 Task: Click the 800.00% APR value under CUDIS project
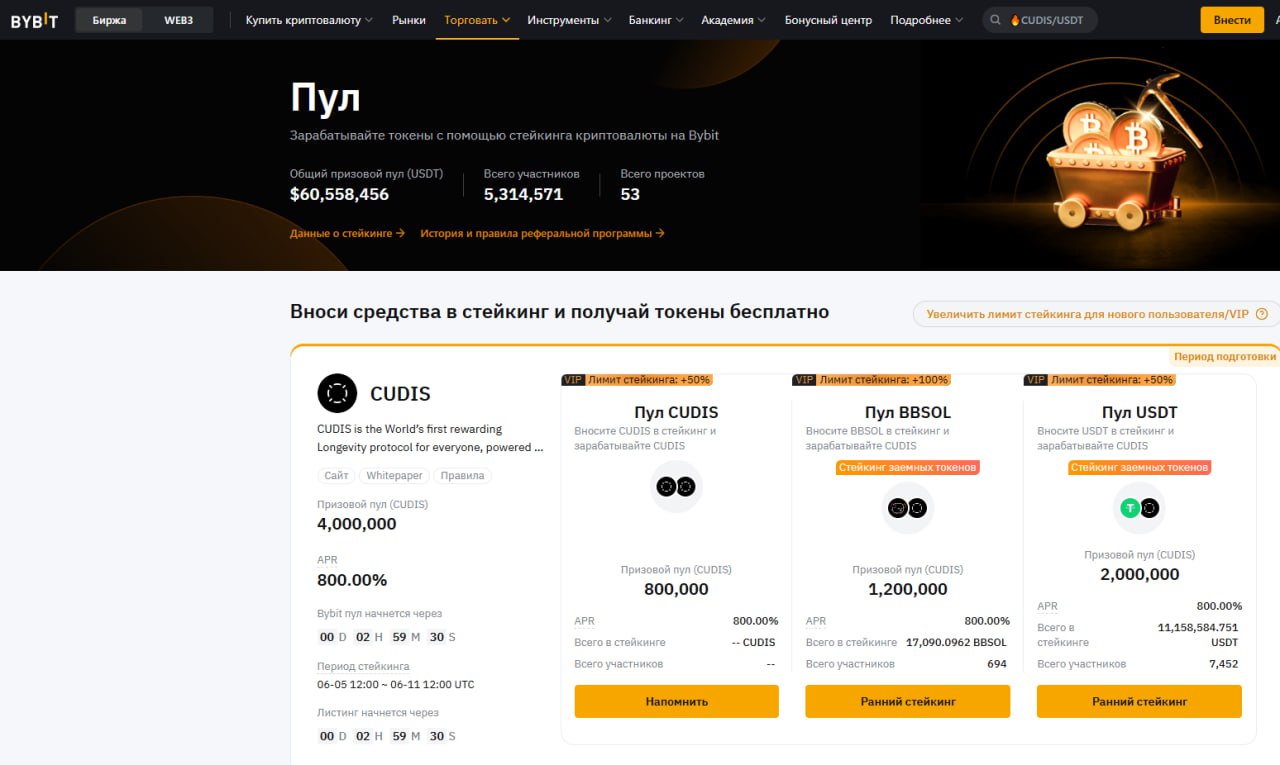pyautogui.click(x=352, y=580)
